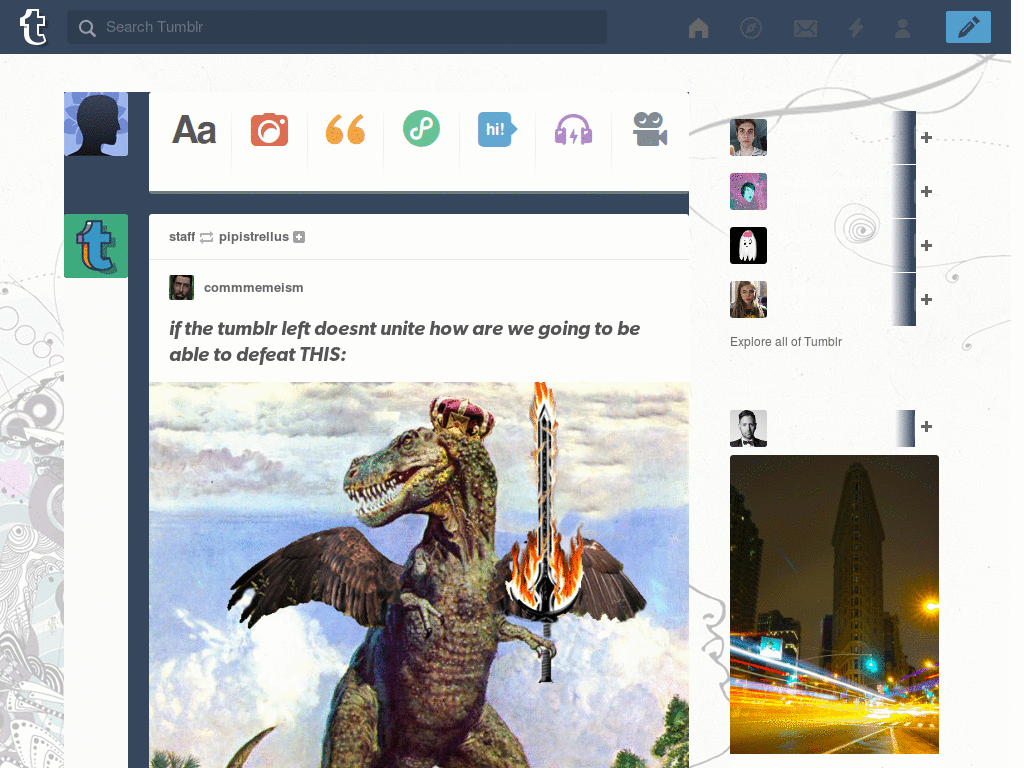Create a Quote post with quotation icon
Viewport: 1024px width, 768px height.
(345, 129)
